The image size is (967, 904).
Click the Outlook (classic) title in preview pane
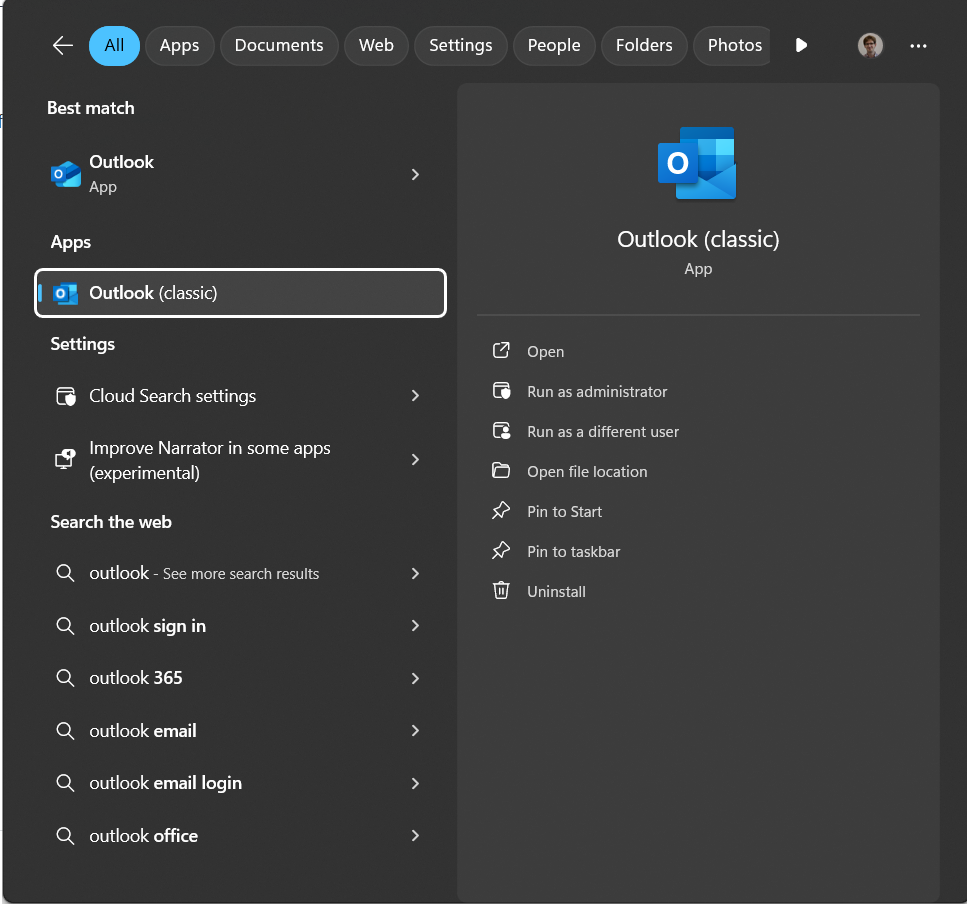tap(698, 239)
